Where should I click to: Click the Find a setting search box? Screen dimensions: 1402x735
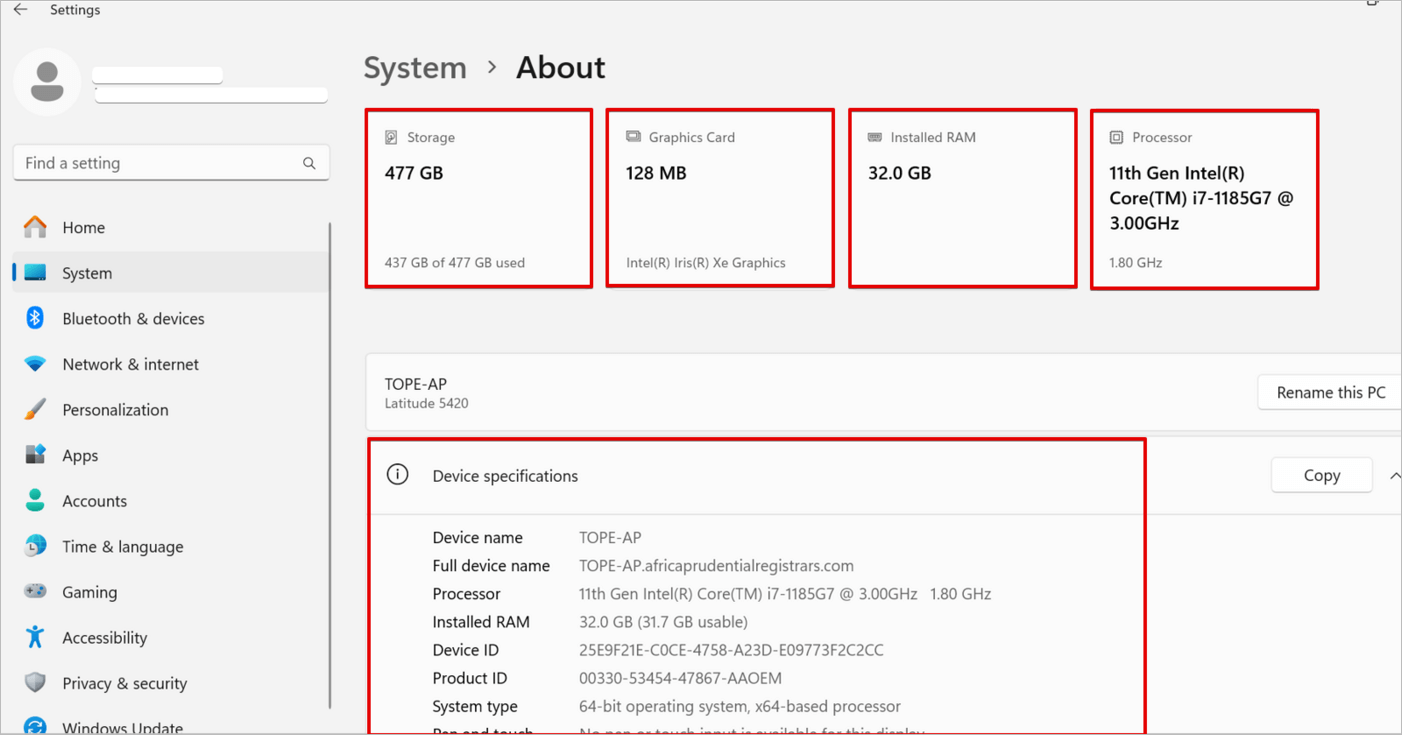(160, 163)
